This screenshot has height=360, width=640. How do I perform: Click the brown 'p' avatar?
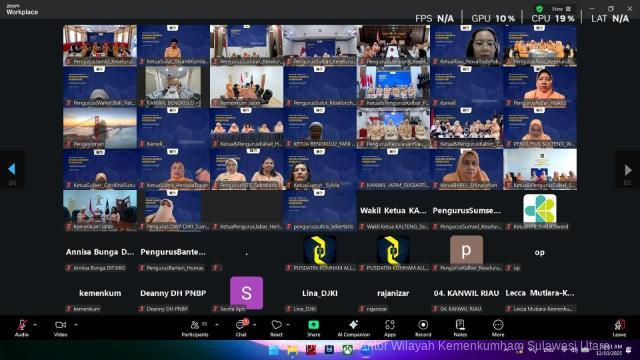pyautogui.click(x=467, y=249)
